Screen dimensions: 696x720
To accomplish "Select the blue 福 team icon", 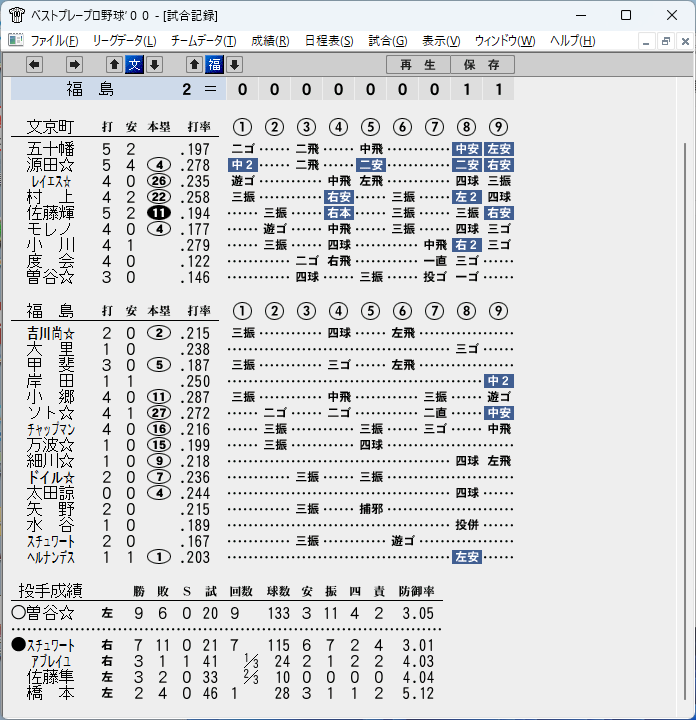I will pyautogui.click(x=214, y=65).
